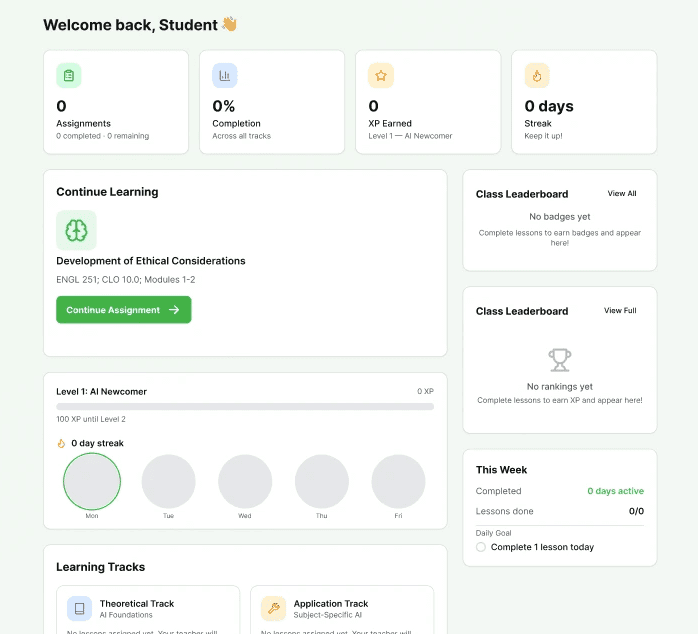Click the 'This Week' heading

click(501, 470)
